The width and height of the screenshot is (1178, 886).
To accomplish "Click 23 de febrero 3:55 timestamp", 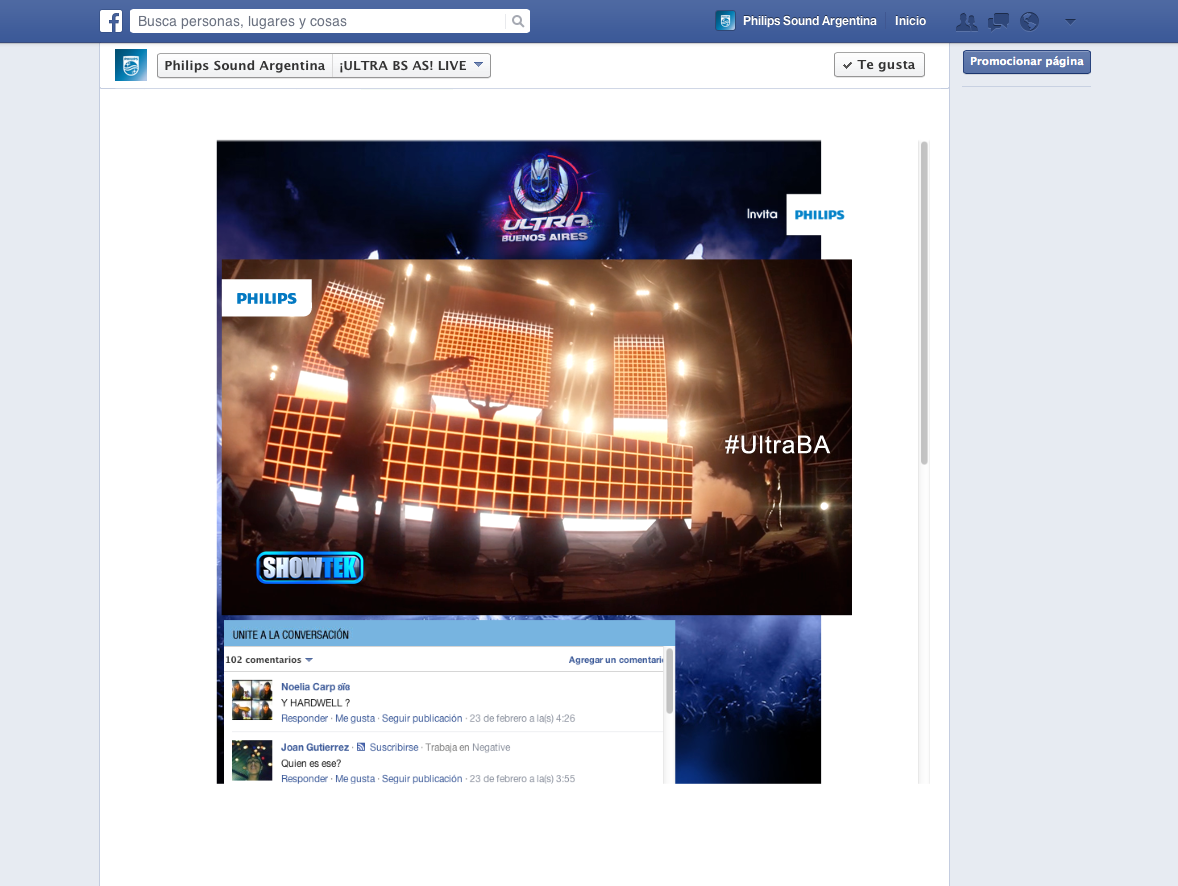I will (x=522, y=779).
